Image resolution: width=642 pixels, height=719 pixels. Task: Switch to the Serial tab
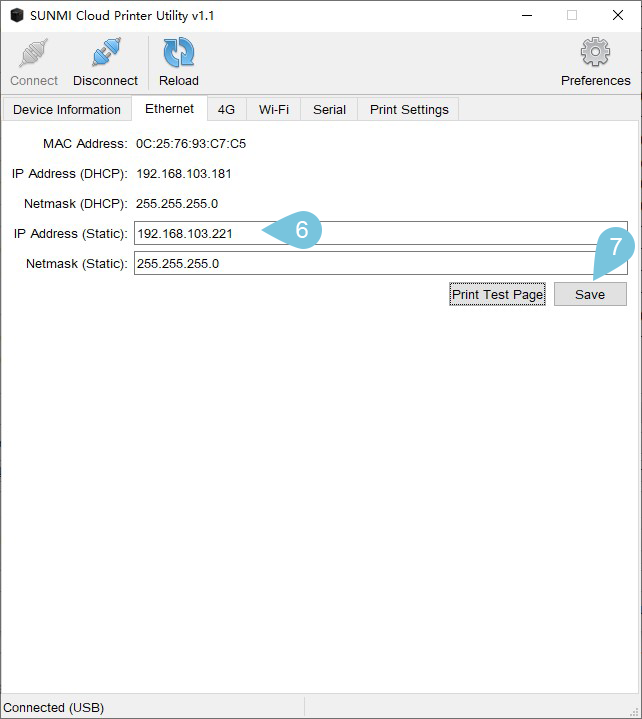329,110
